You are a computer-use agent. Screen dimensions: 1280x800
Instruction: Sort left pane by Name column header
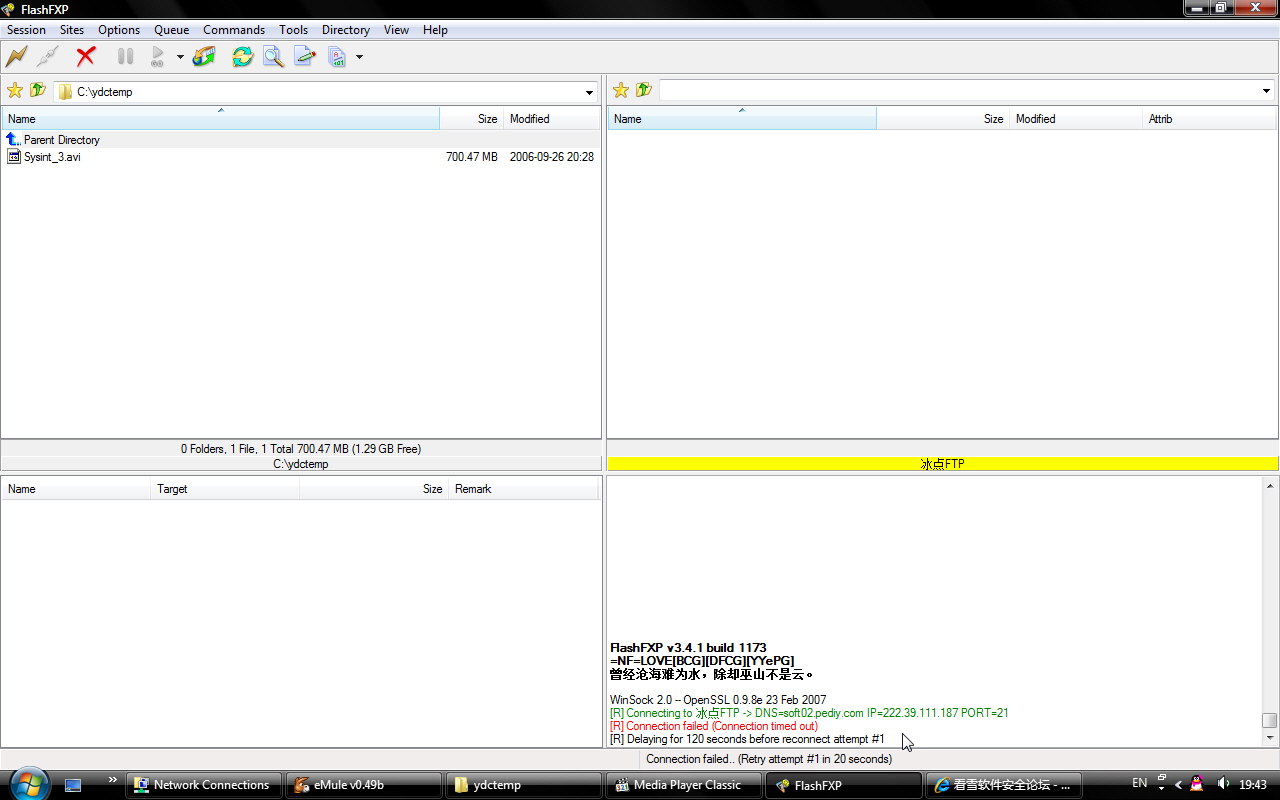tap(220, 119)
